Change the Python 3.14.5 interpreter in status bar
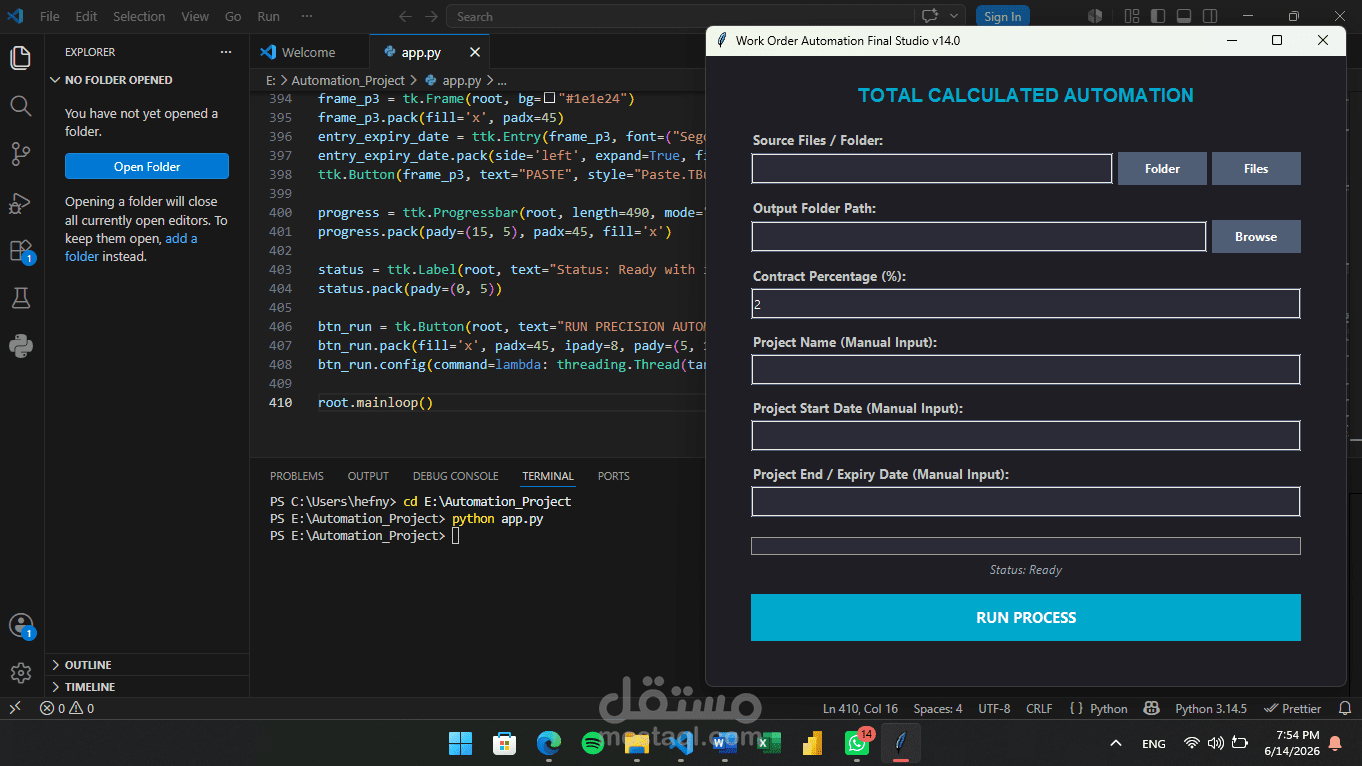The image size is (1362, 766). click(x=1211, y=708)
